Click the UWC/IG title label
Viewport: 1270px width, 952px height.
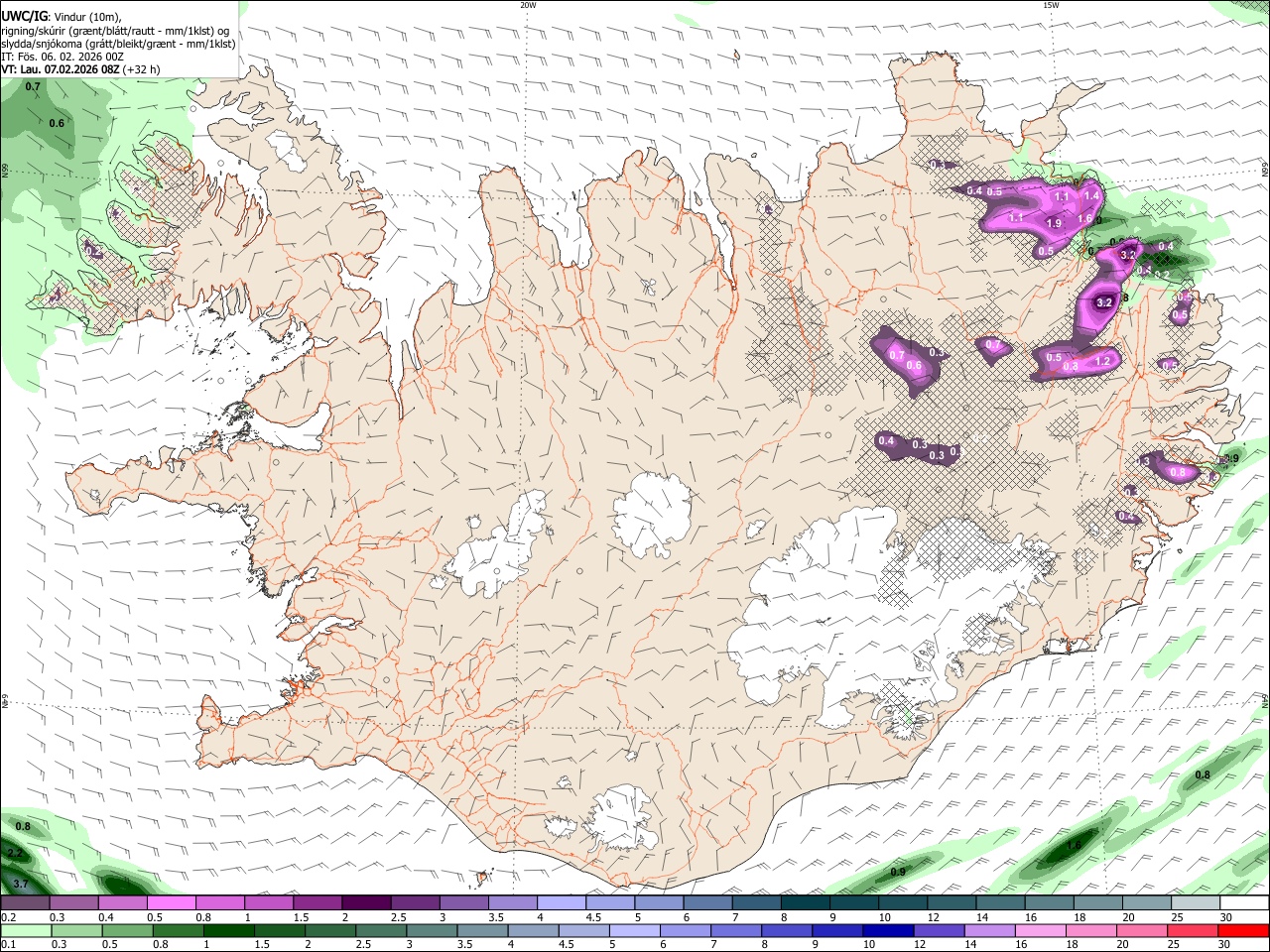coord(25,16)
